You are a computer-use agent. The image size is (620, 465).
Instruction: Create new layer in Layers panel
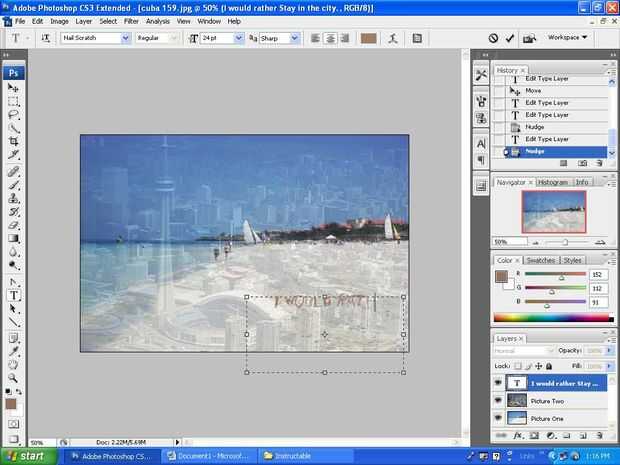(x=583, y=436)
